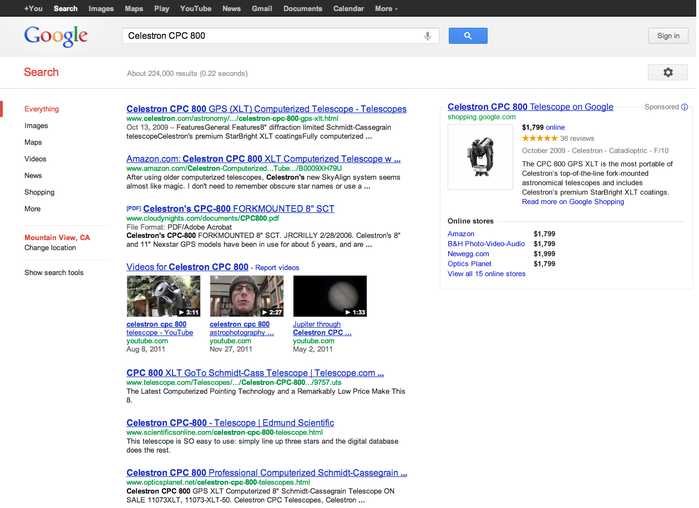
Task: Click the $1,799 online price link
Action: point(543,127)
